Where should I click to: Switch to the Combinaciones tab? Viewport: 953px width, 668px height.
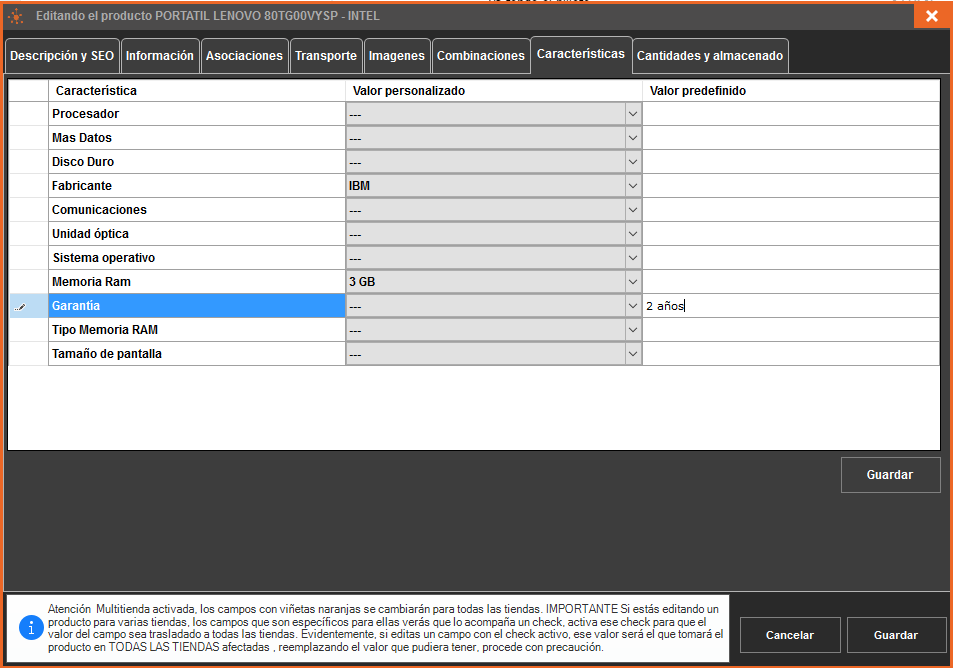480,56
